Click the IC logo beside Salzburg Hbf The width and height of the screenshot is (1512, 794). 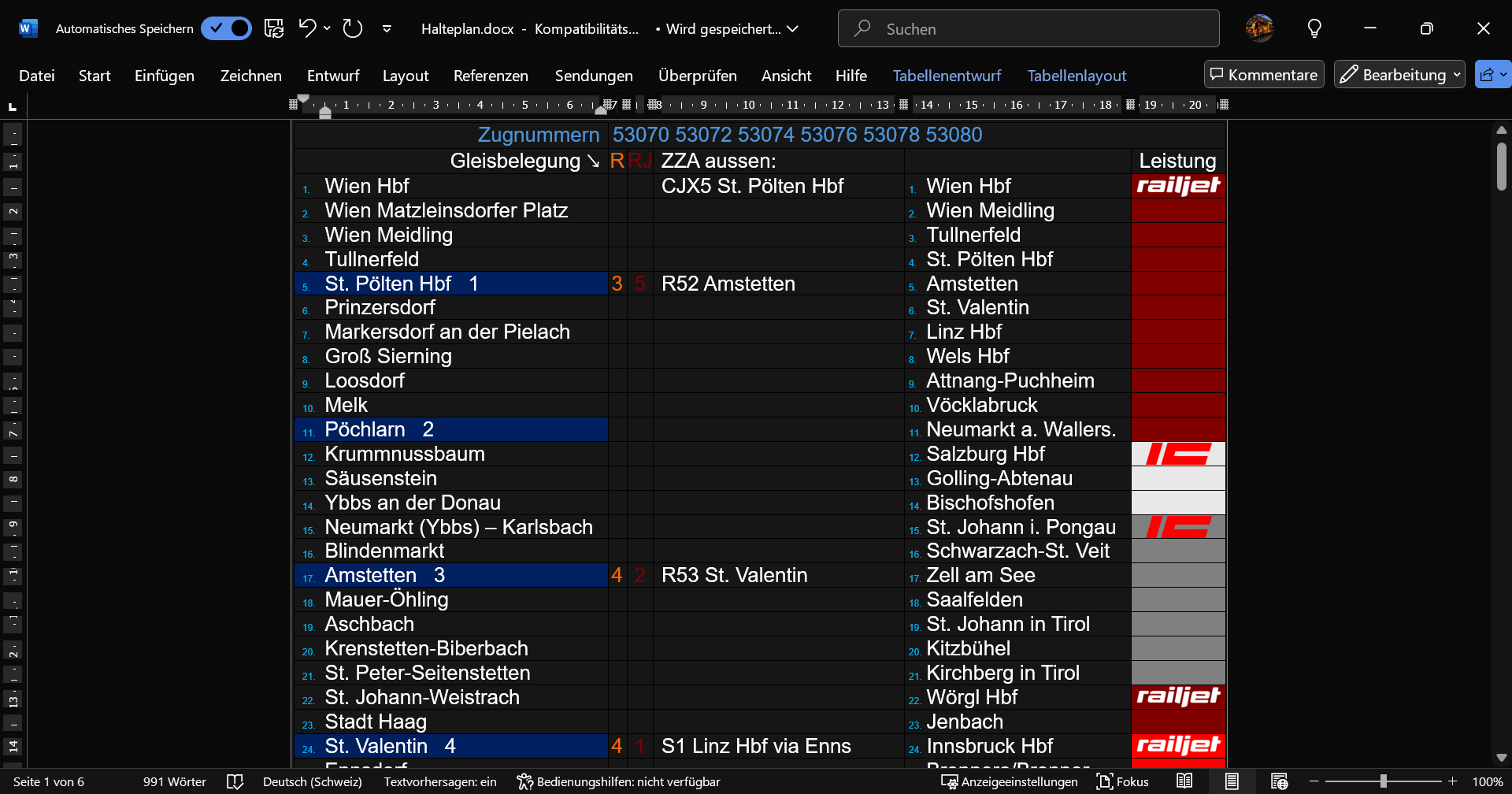pos(1178,454)
